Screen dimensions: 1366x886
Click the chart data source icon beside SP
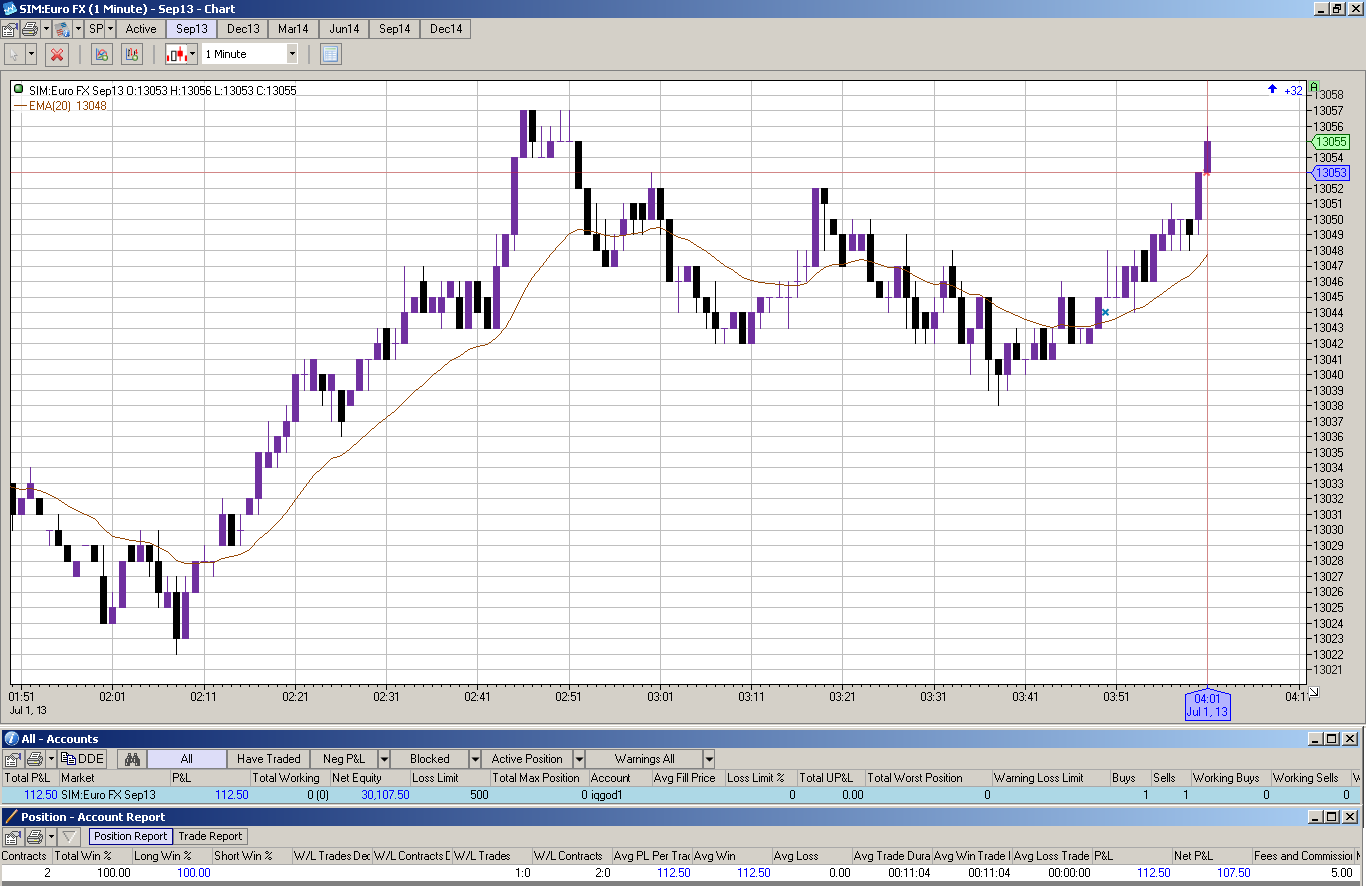62,29
